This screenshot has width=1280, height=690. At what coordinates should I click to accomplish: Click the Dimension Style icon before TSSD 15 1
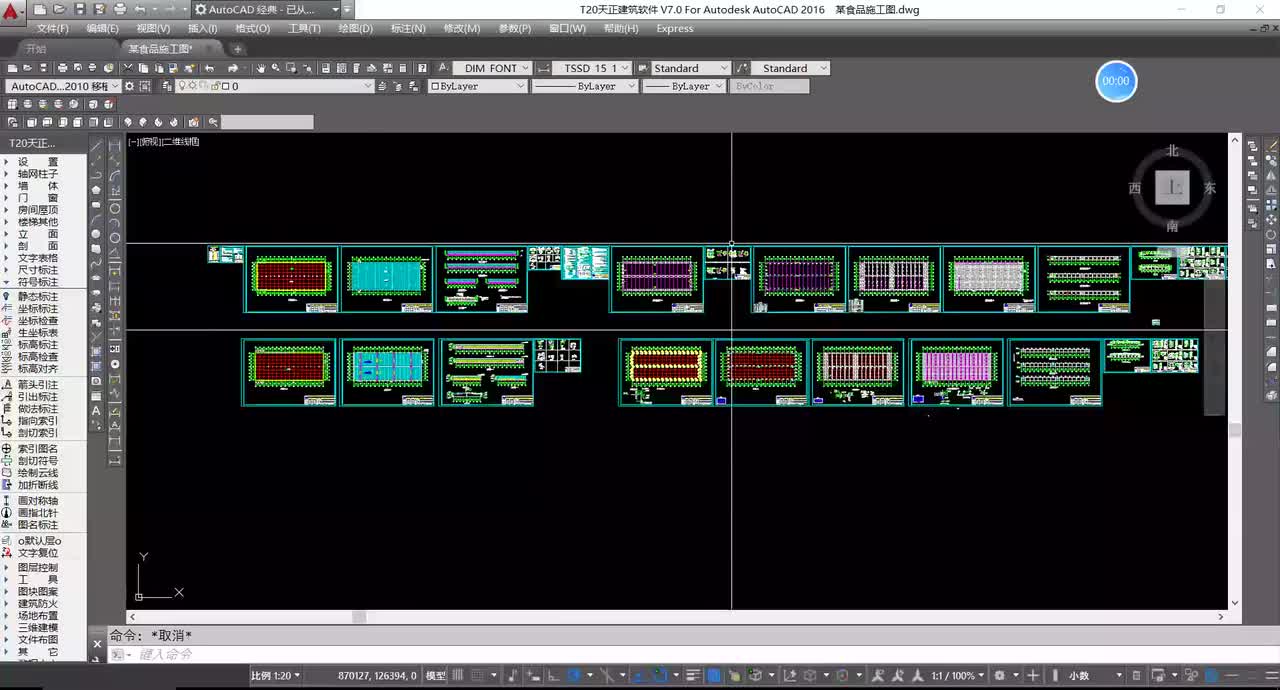(543, 68)
